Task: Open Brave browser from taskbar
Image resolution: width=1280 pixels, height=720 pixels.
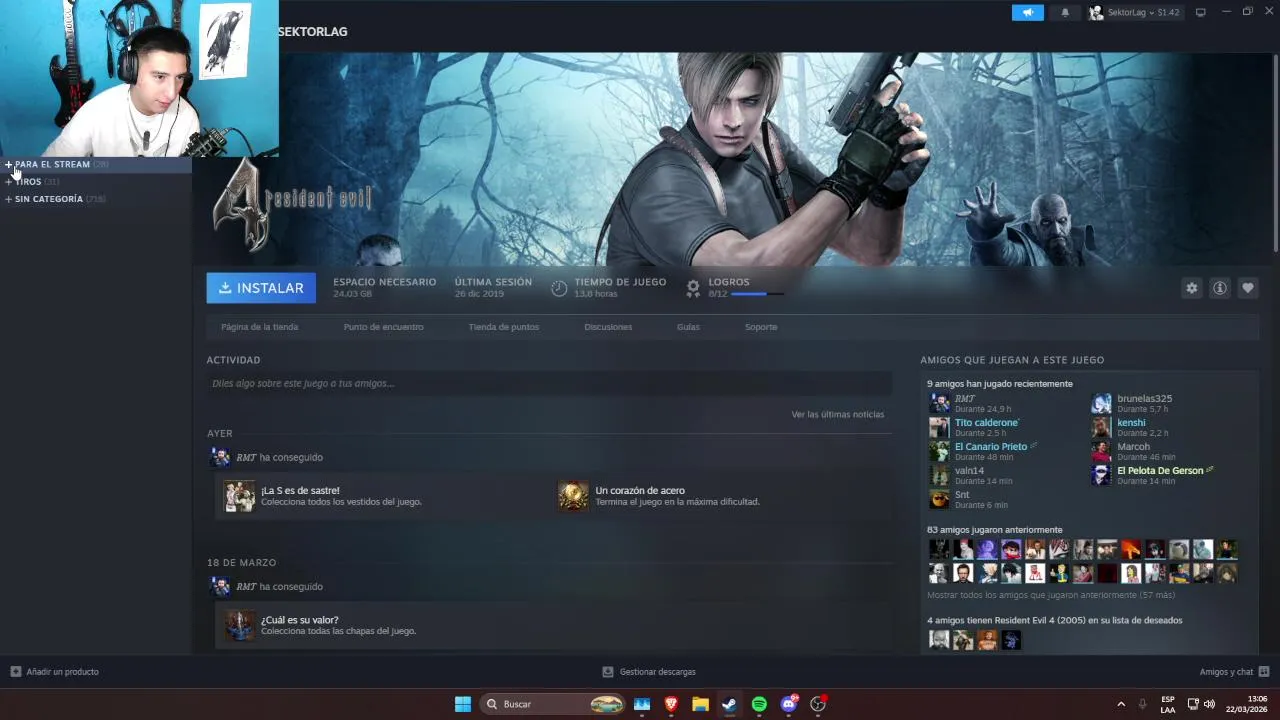Action: coord(671,704)
